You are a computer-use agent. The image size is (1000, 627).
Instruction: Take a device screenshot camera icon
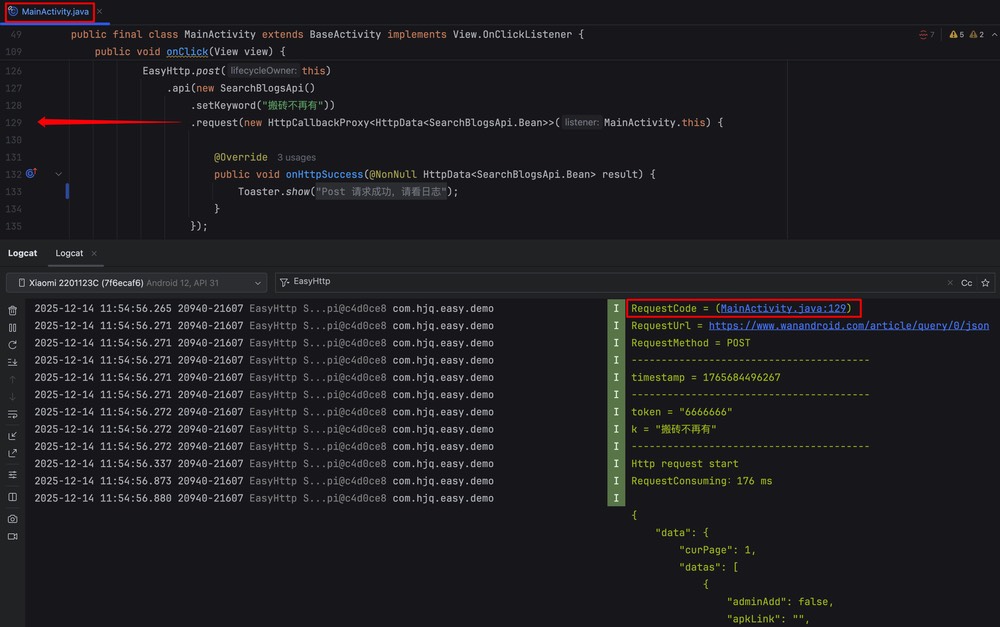(12, 519)
